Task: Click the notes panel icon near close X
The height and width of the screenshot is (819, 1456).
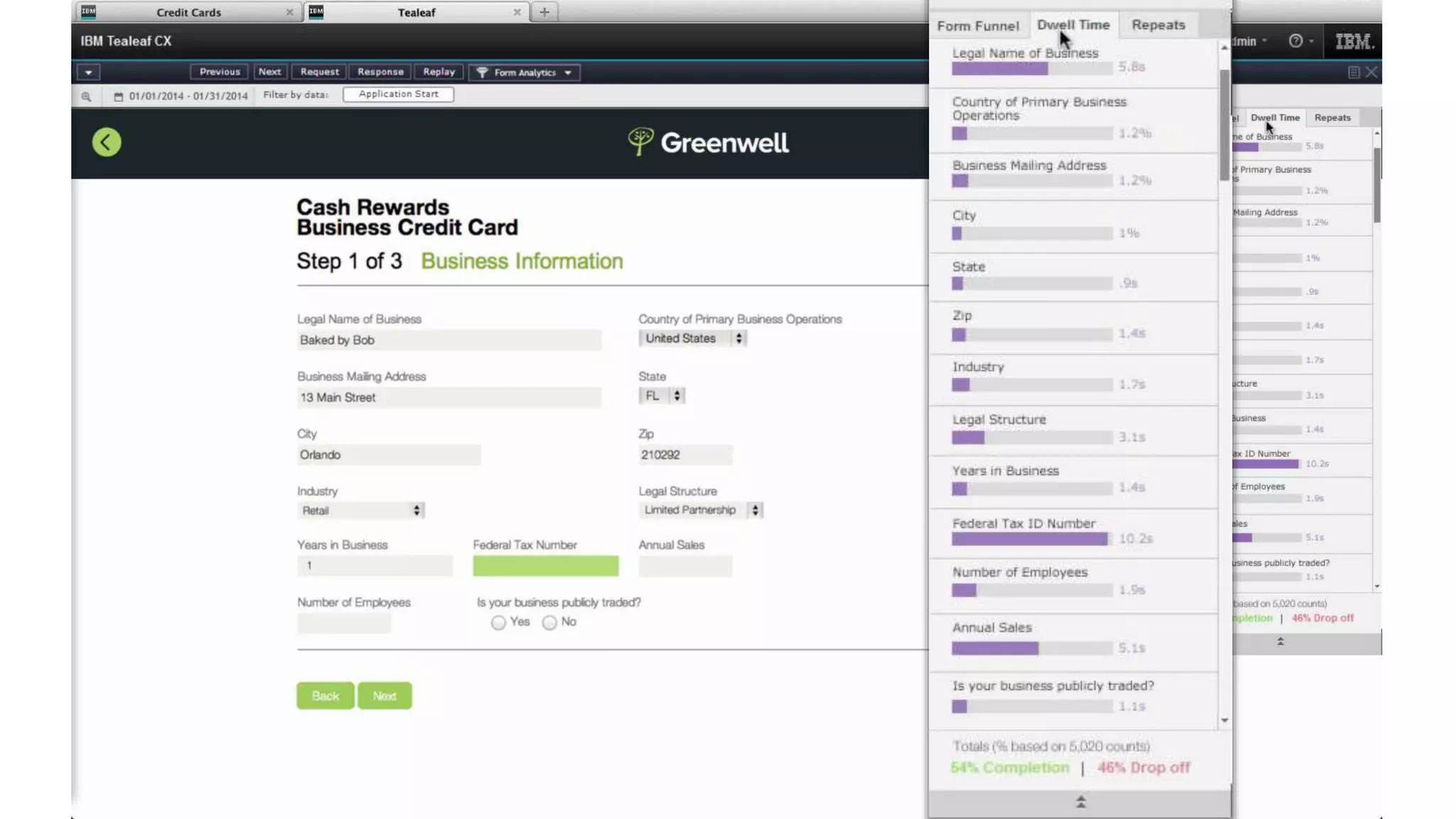Action: [x=1354, y=73]
